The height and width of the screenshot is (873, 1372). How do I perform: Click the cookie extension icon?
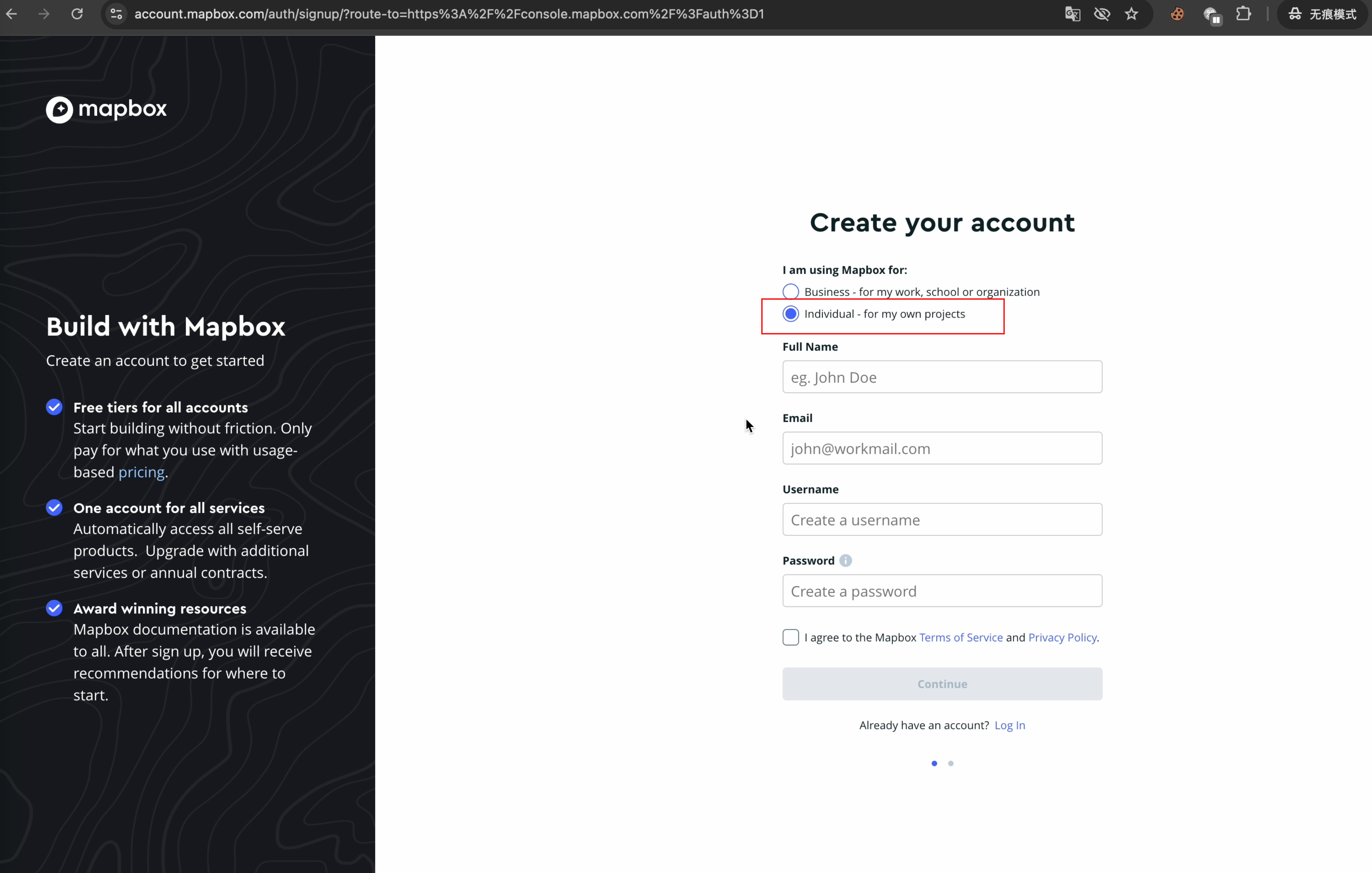(1177, 14)
